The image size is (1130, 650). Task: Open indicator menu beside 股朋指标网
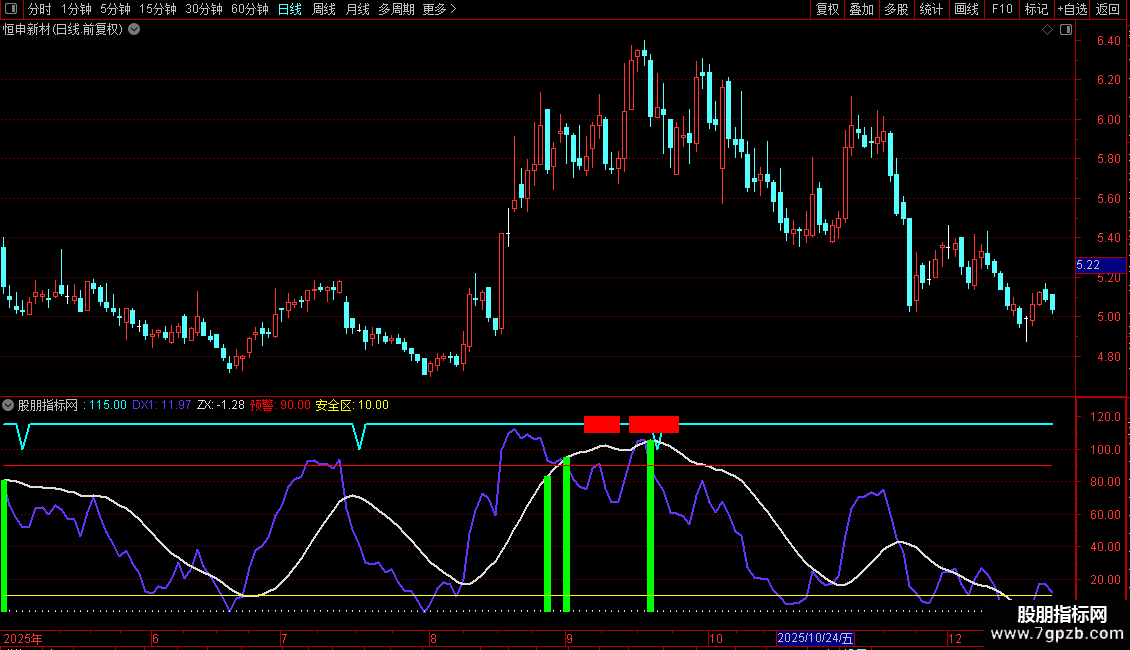[x=8, y=405]
